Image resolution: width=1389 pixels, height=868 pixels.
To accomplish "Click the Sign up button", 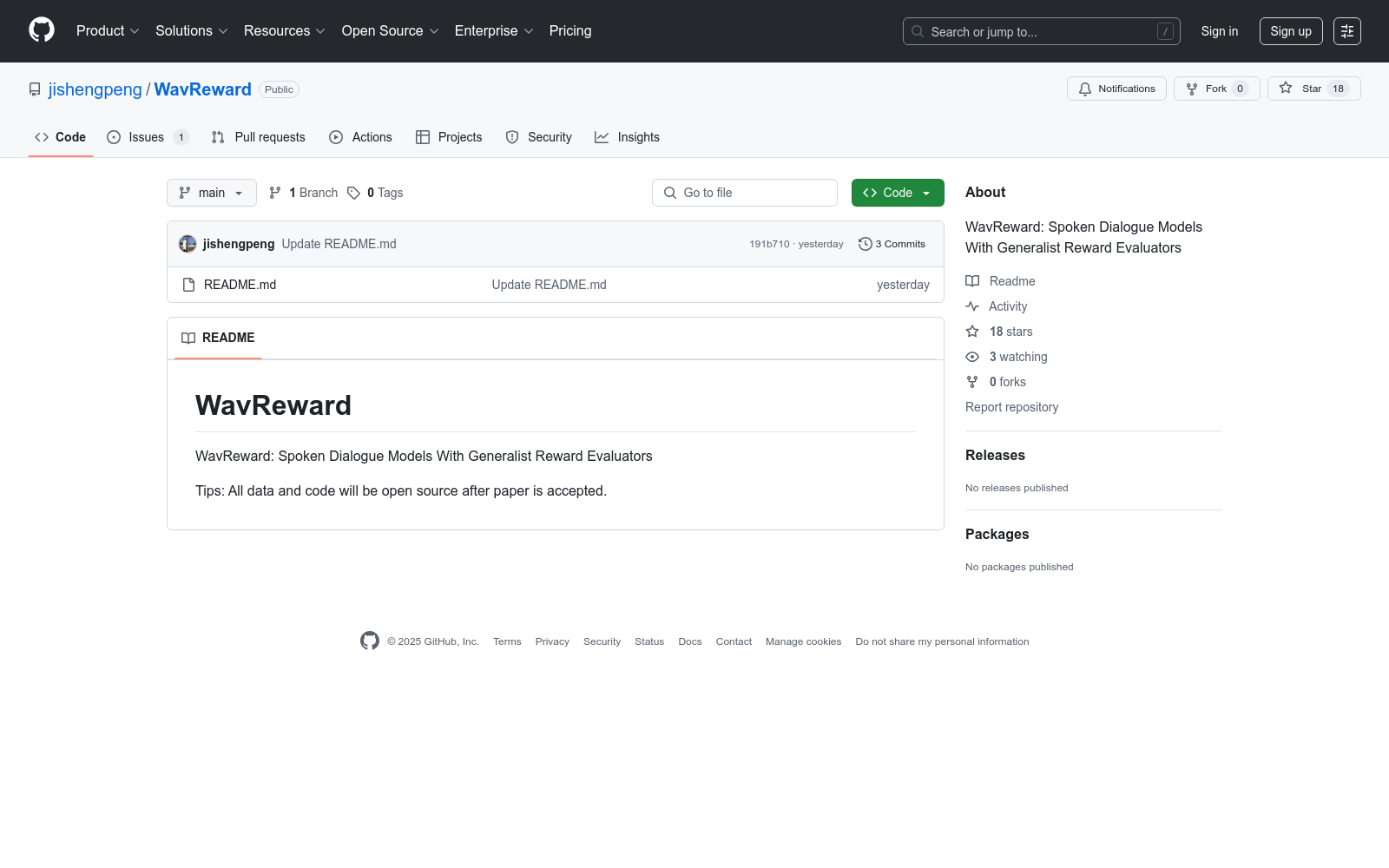I will pos(1291,31).
